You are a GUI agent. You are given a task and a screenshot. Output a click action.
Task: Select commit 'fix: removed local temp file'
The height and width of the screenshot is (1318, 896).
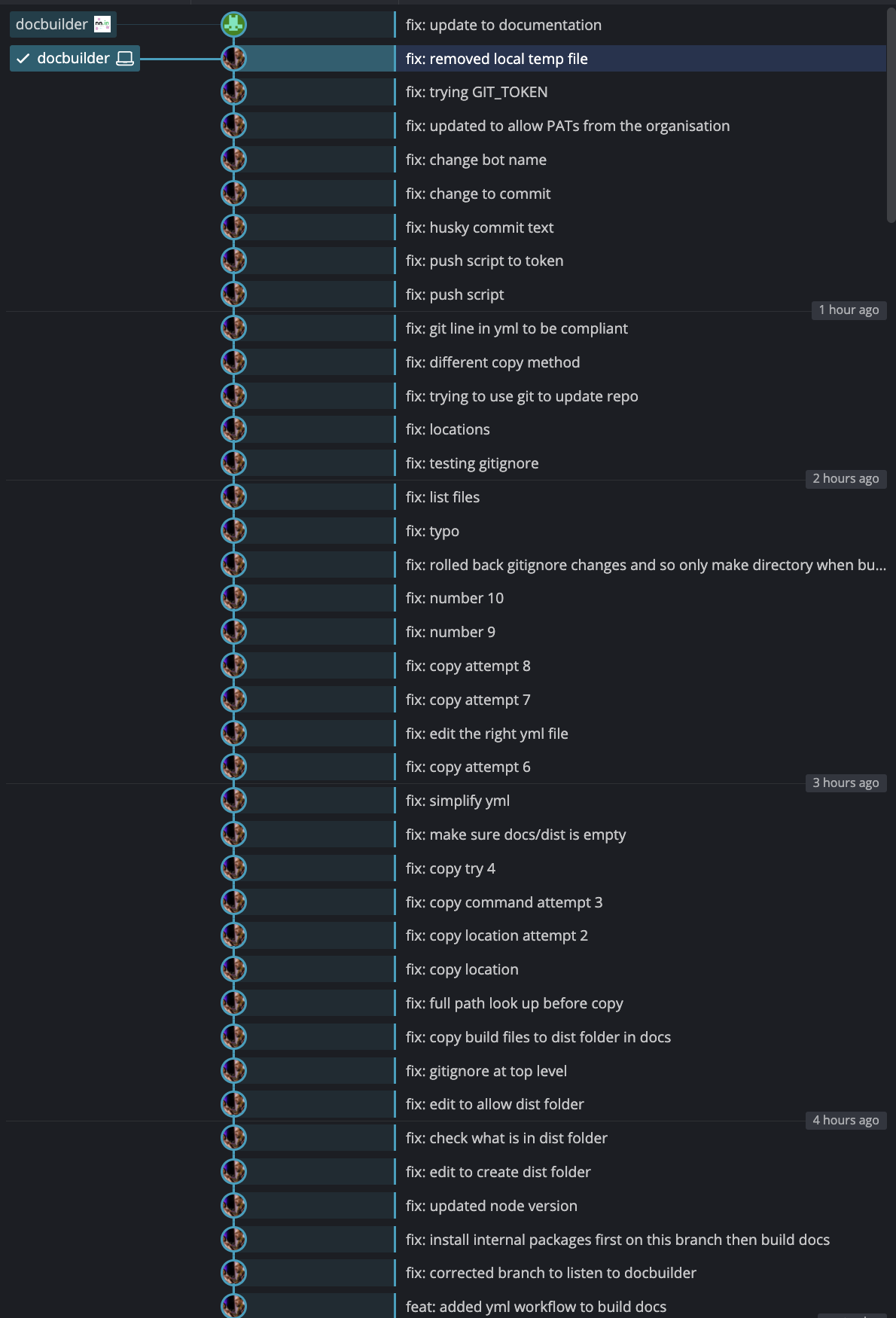point(496,59)
